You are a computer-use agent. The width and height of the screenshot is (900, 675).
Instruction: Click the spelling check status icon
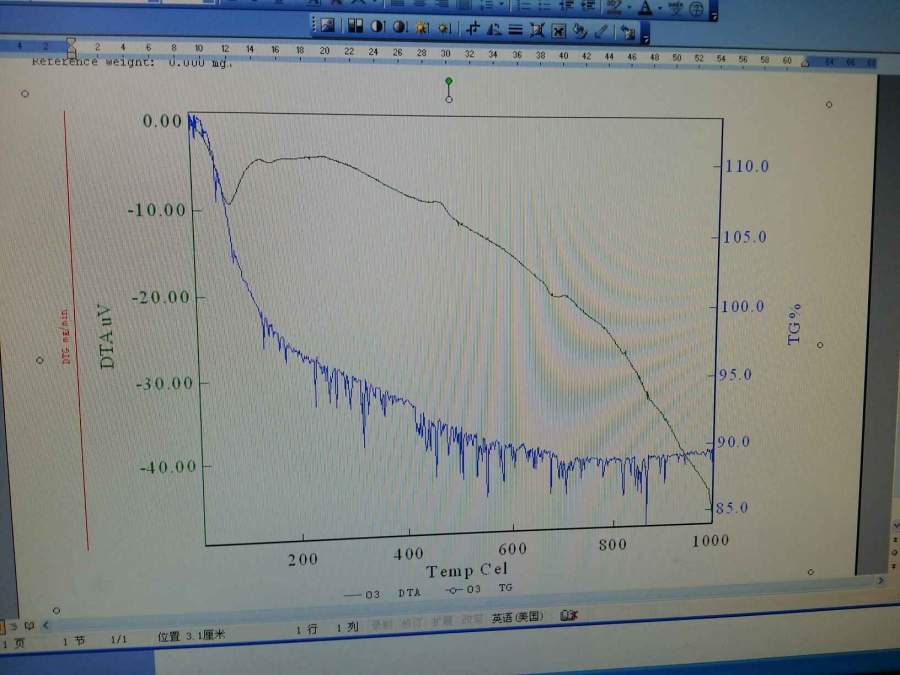pos(568,615)
